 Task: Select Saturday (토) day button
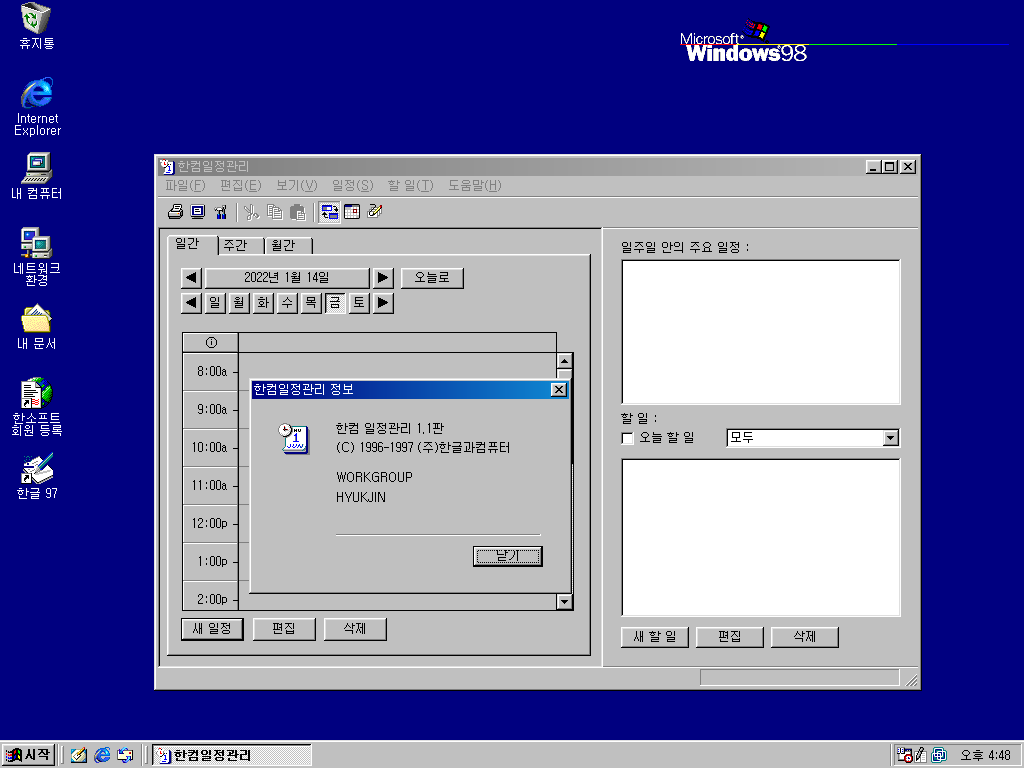pyautogui.click(x=359, y=303)
